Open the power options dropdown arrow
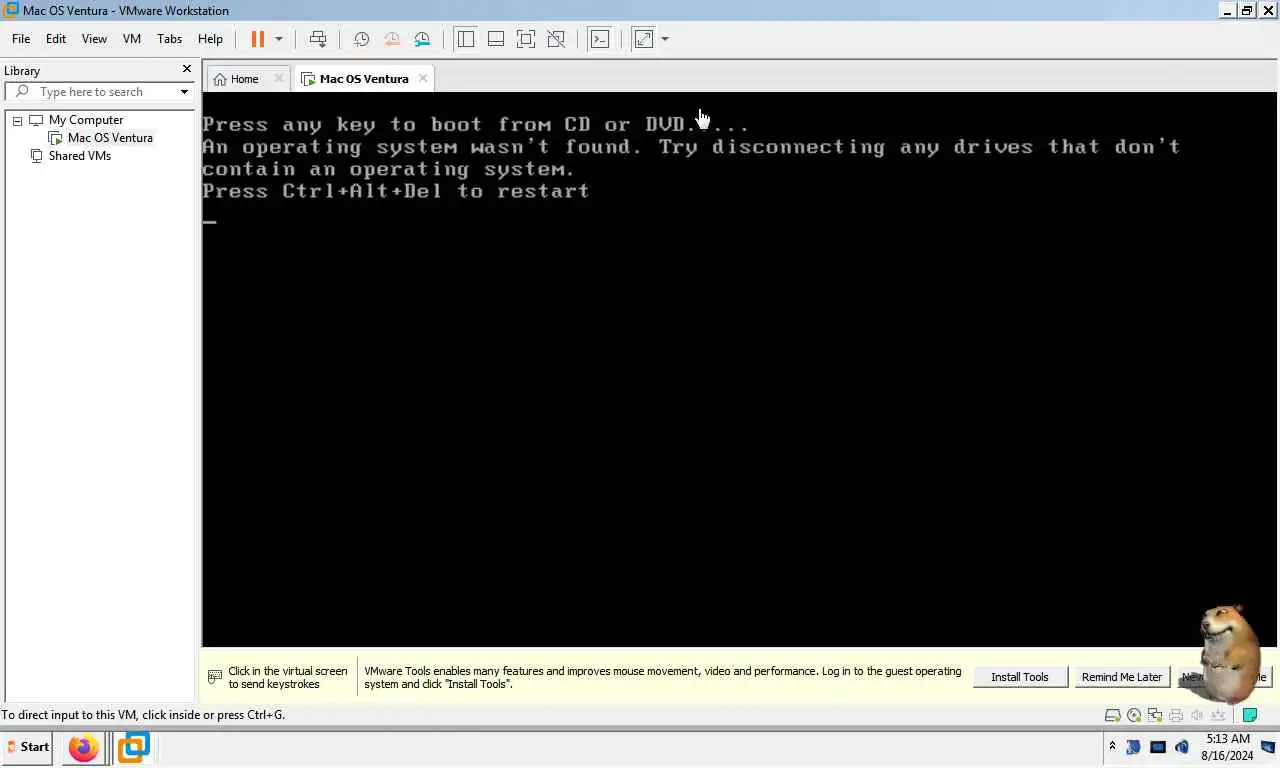 pos(279,39)
